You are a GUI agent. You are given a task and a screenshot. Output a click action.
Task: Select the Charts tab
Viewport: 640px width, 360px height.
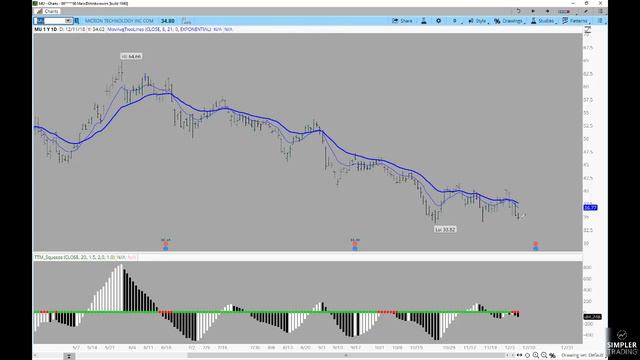click(48, 11)
